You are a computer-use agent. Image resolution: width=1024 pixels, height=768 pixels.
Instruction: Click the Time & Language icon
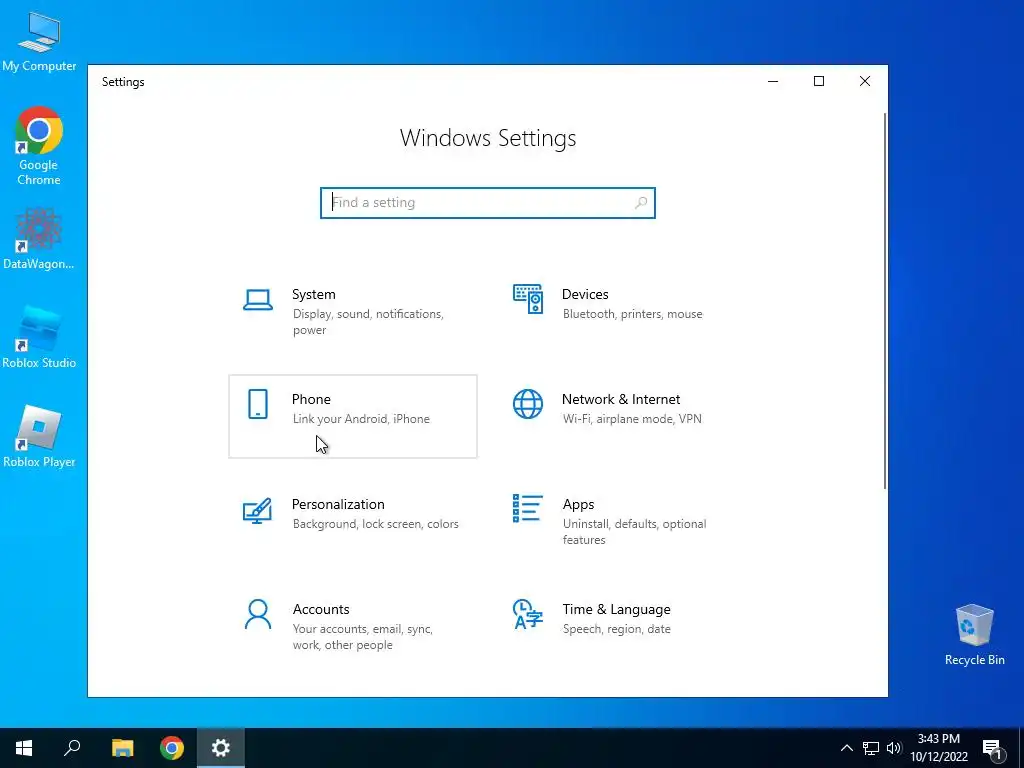(x=528, y=614)
